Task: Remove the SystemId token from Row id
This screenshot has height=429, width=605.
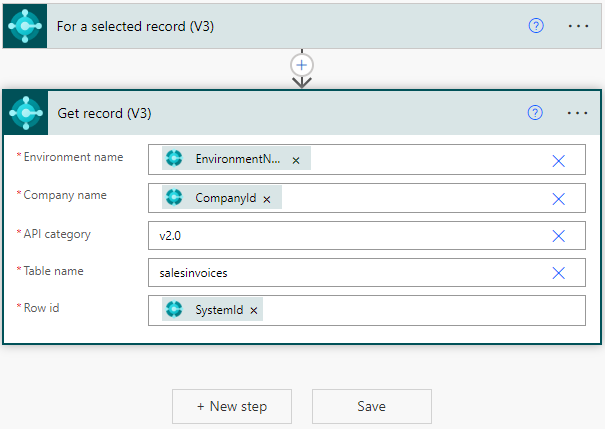Action: tap(254, 311)
